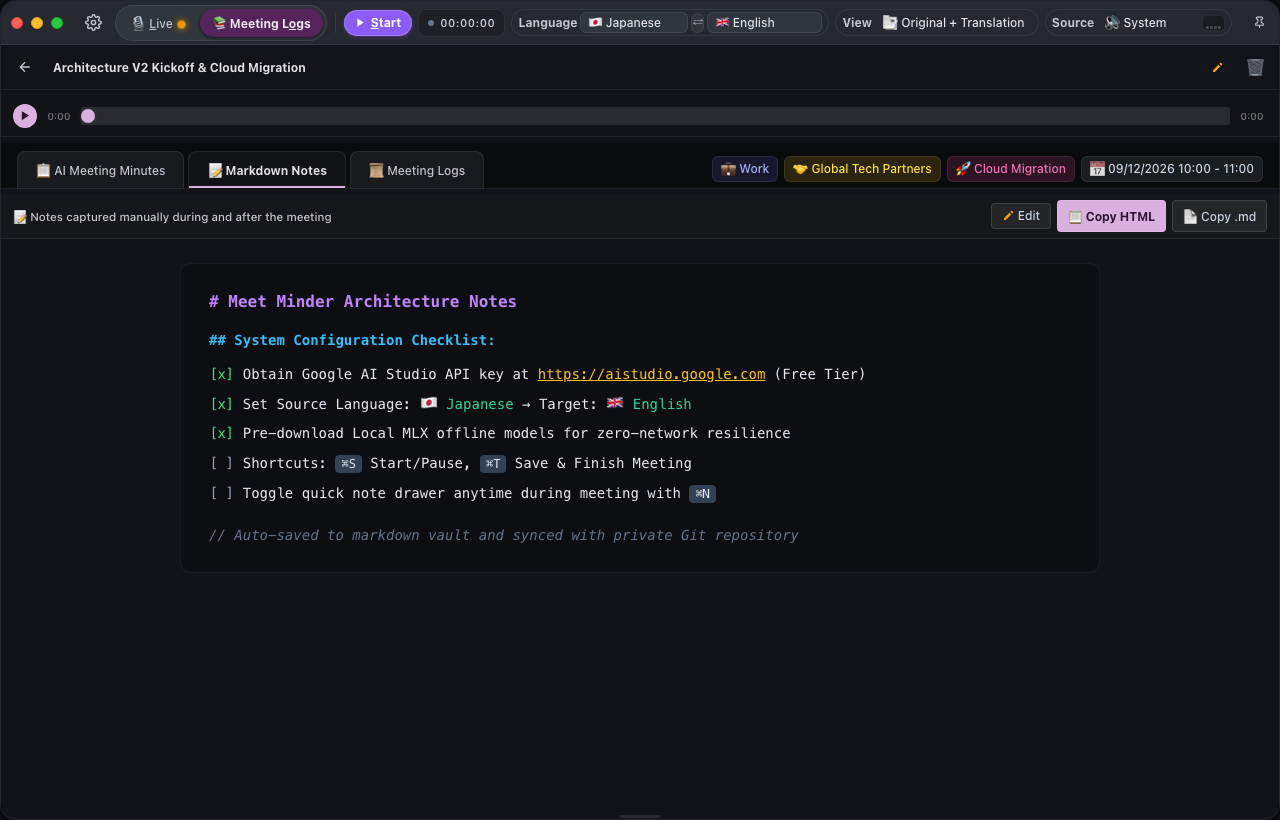Swap source and target languages
The image size is (1280, 820).
point(697,23)
